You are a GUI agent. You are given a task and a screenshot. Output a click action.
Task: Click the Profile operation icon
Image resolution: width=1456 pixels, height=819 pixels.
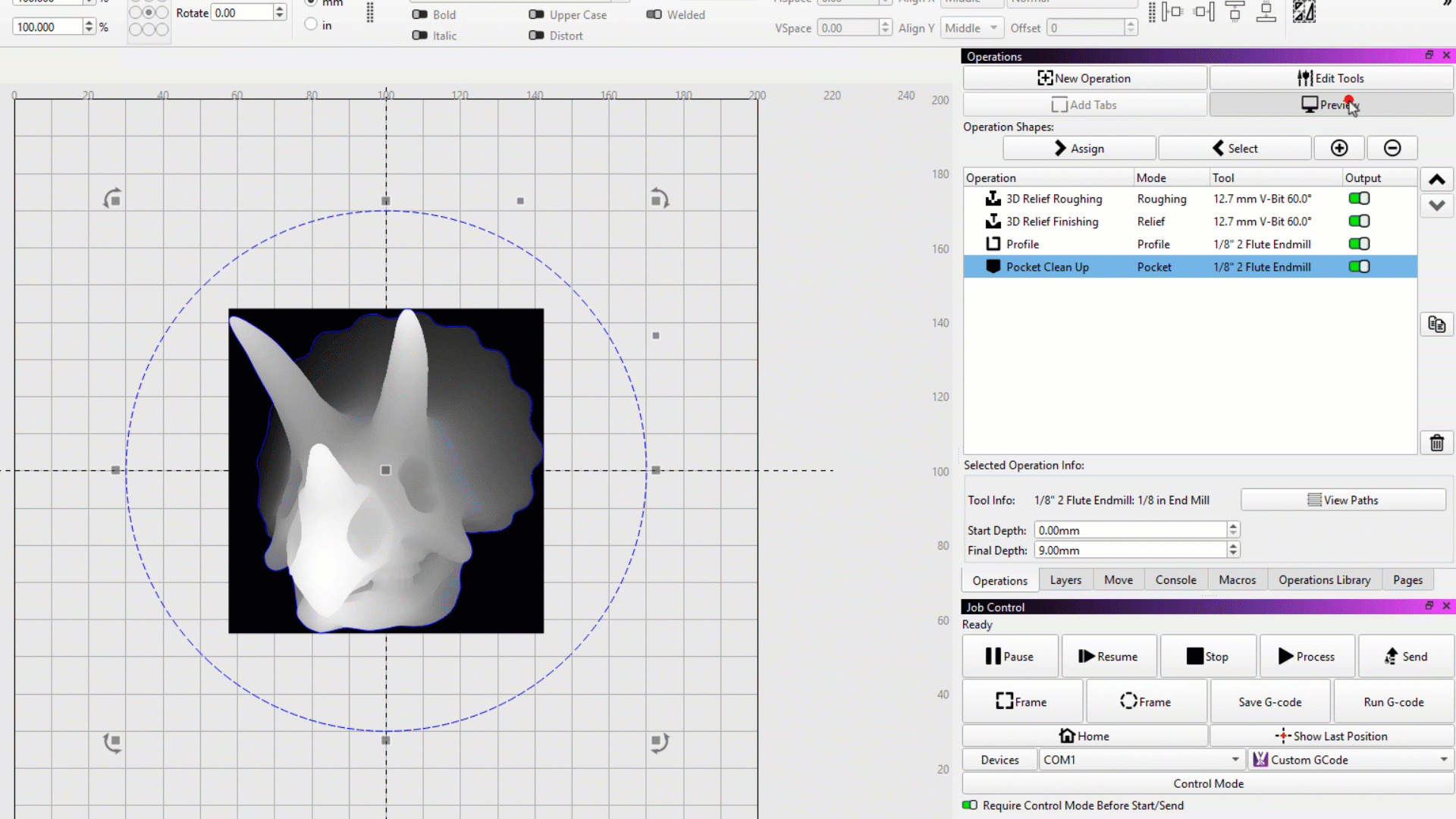click(x=993, y=244)
